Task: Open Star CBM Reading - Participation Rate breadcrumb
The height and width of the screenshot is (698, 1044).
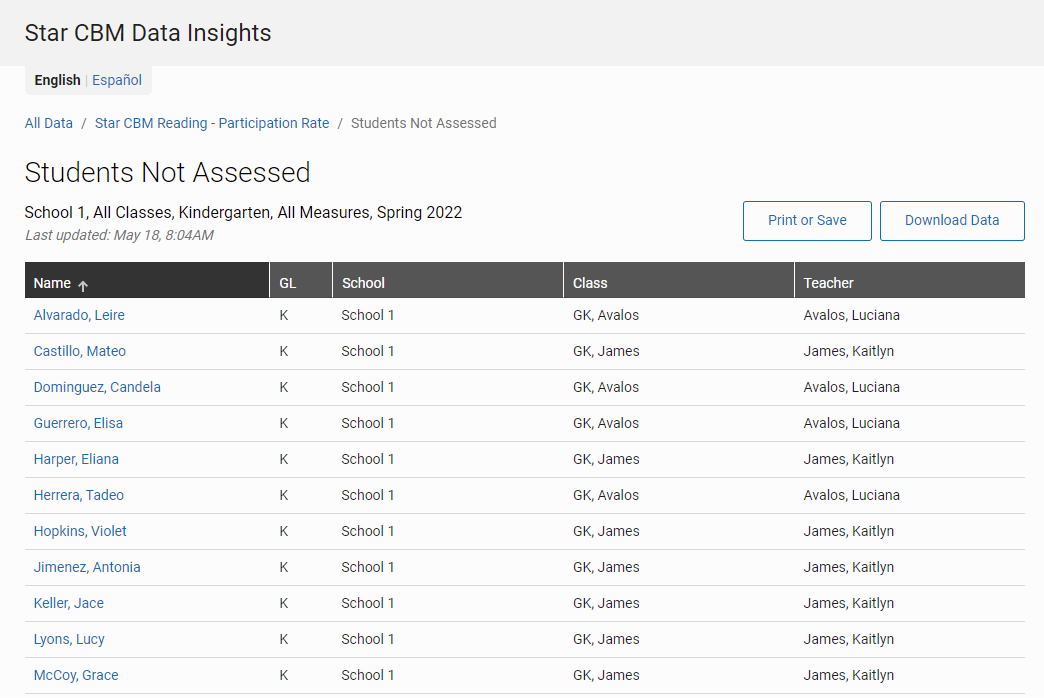Action: pyautogui.click(x=212, y=123)
